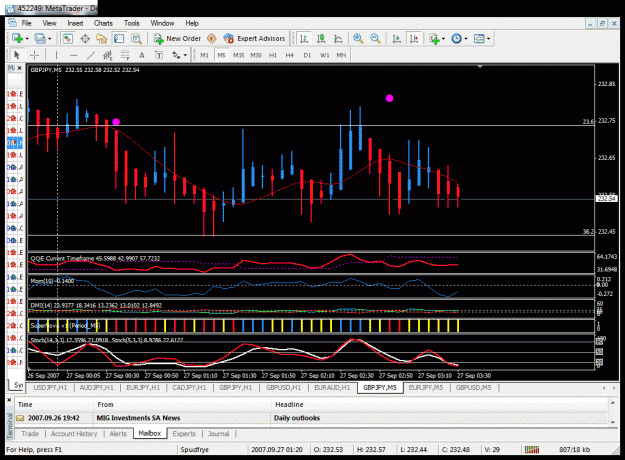Select the upper-right magenta dot on the chart
Viewport: 625px width, 460px height.
click(x=389, y=98)
